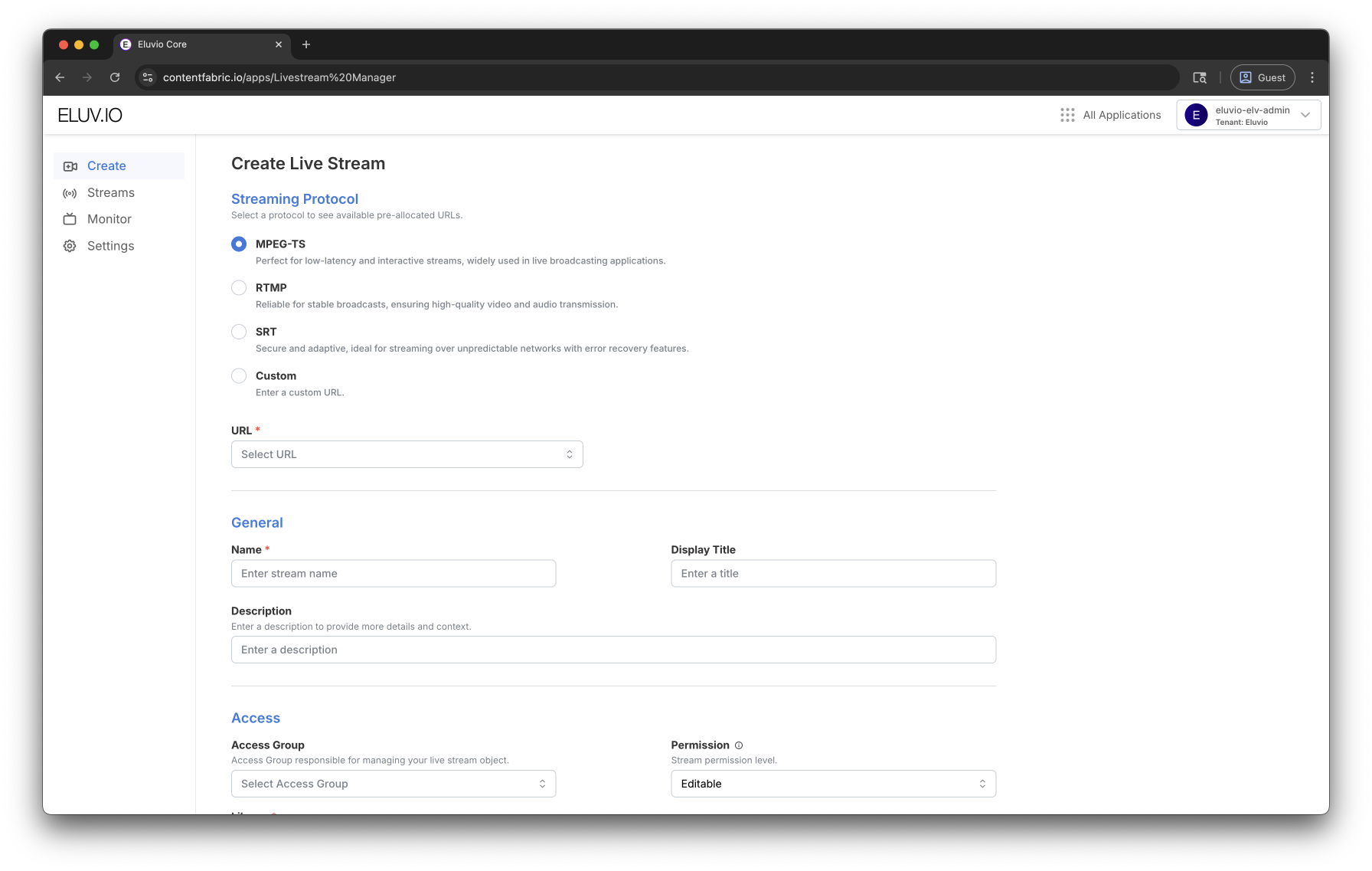
Task: Open the Permission dropdown showing Editable
Action: point(833,784)
